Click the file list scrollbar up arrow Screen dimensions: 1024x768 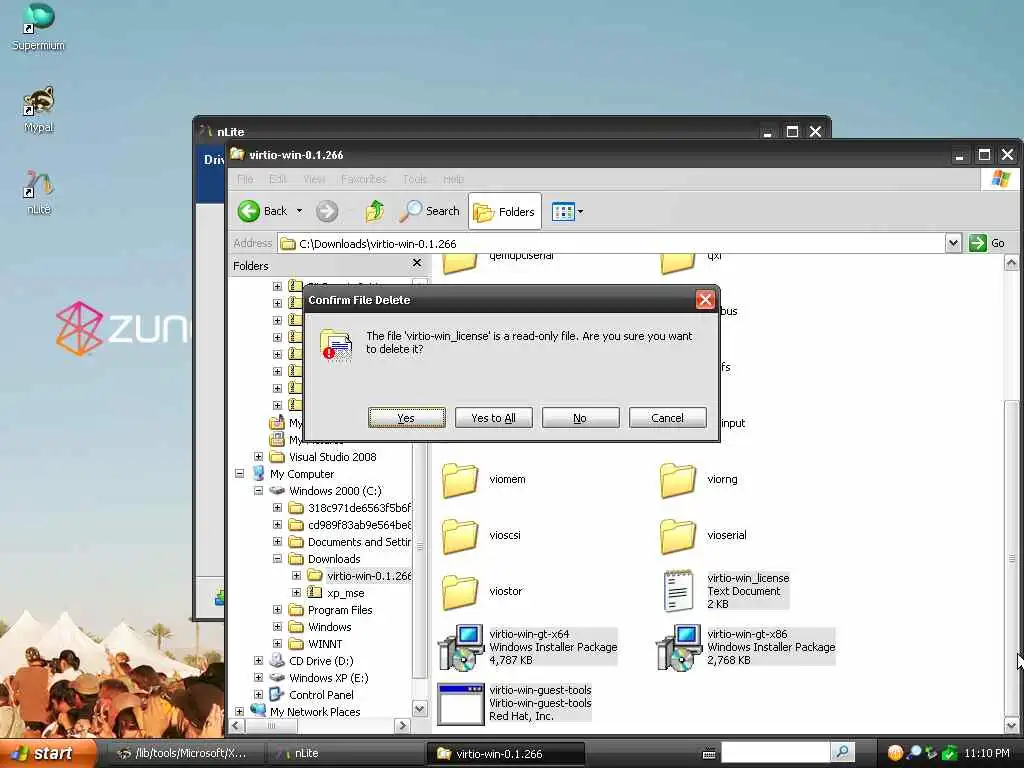tap(1011, 263)
